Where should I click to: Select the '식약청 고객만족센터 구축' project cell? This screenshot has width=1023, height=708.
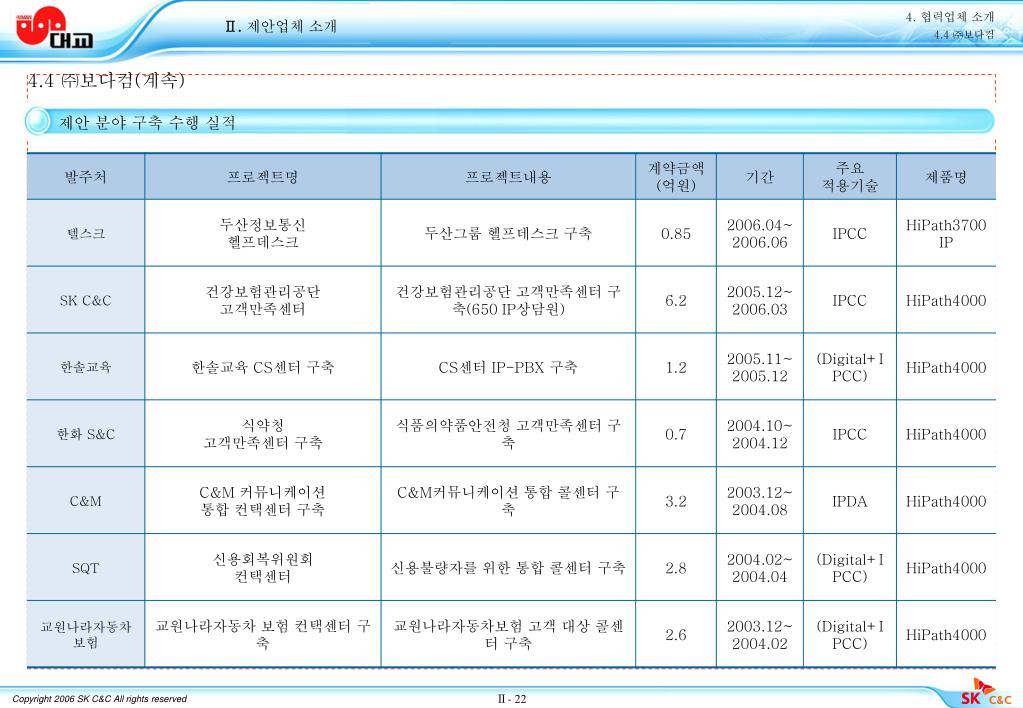(x=263, y=434)
